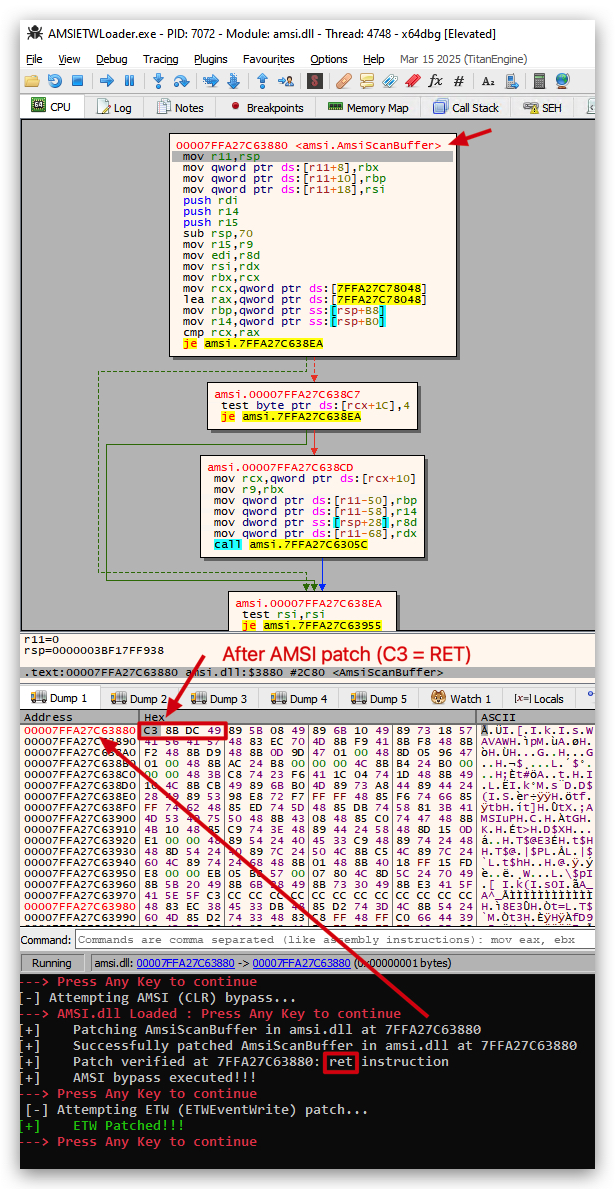Open the Comments icon in toolbar
Screen dimensions: 615x1189
tap(366, 80)
